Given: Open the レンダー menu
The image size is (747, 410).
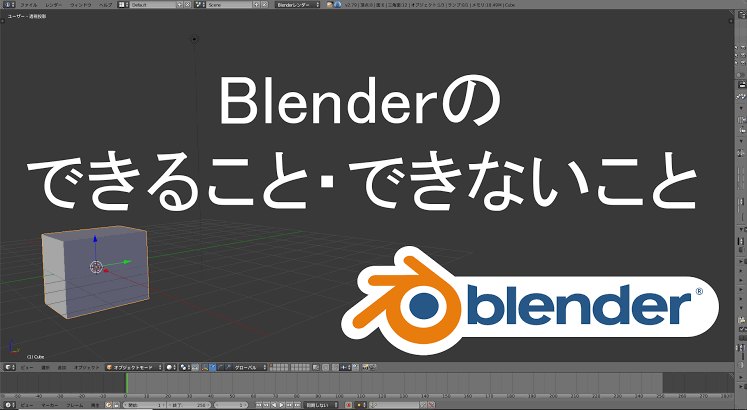Looking at the screenshot, I should pos(53,5).
